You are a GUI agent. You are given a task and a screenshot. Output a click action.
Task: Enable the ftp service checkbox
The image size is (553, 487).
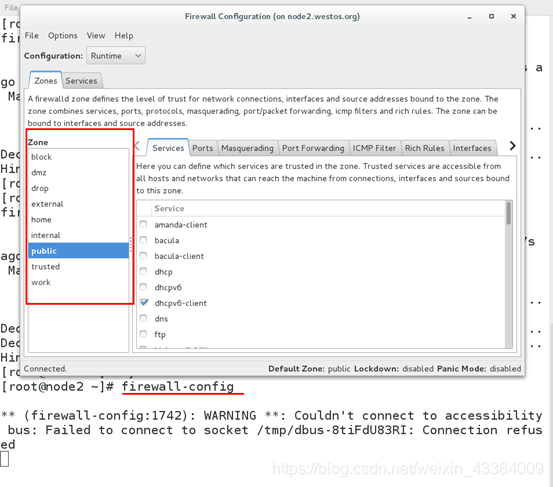143,334
